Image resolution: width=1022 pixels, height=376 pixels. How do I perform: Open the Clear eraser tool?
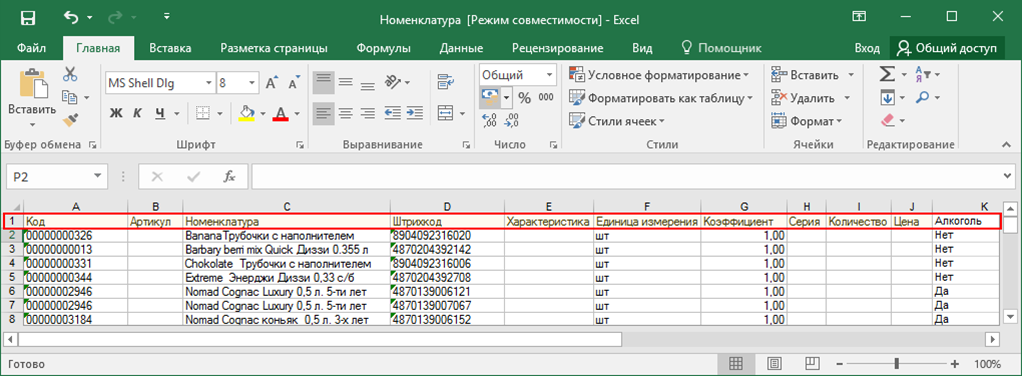tap(888, 121)
